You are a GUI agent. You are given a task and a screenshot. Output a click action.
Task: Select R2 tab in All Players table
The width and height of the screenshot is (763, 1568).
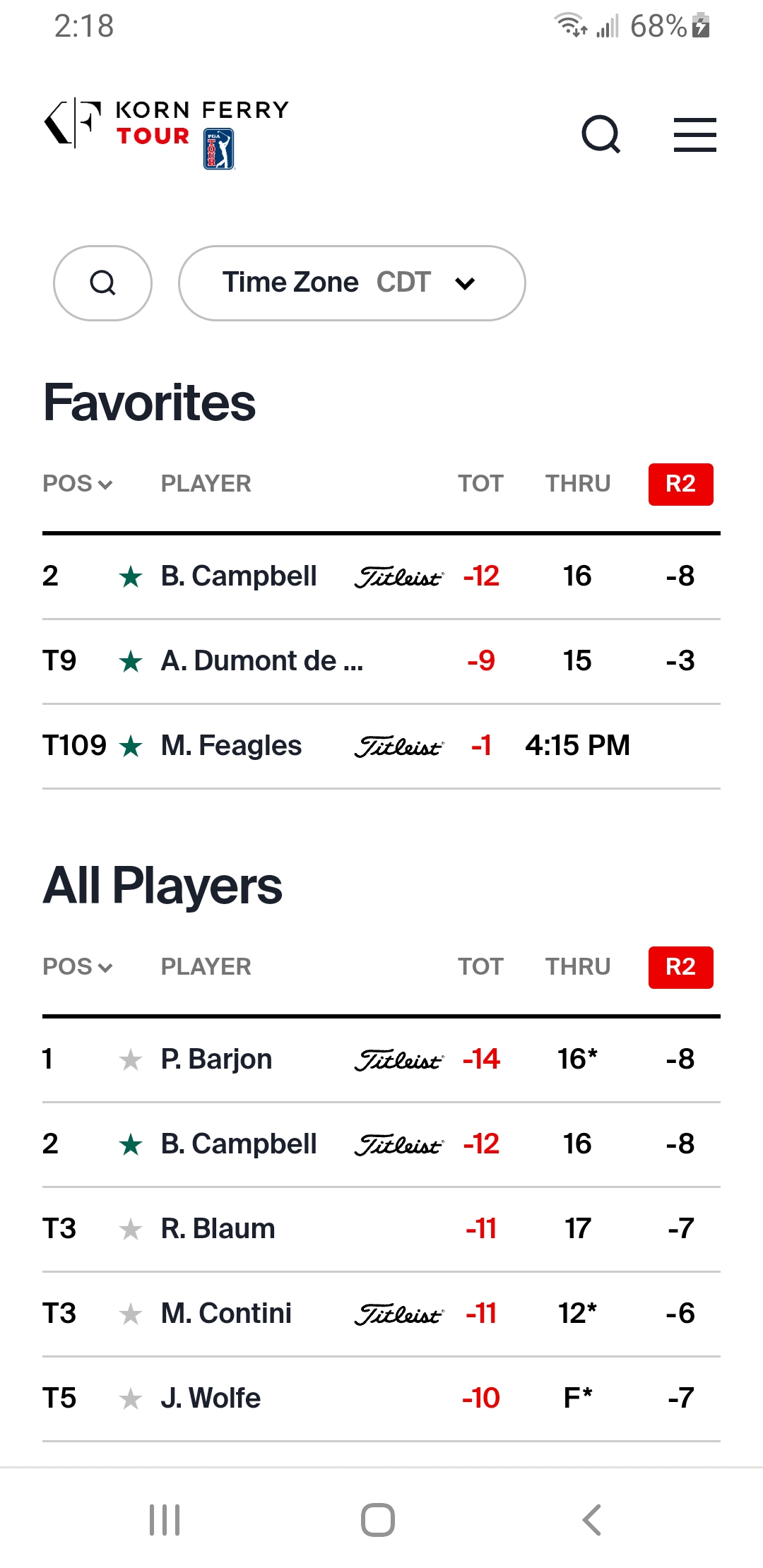pyautogui.click(x=680, y=968)
